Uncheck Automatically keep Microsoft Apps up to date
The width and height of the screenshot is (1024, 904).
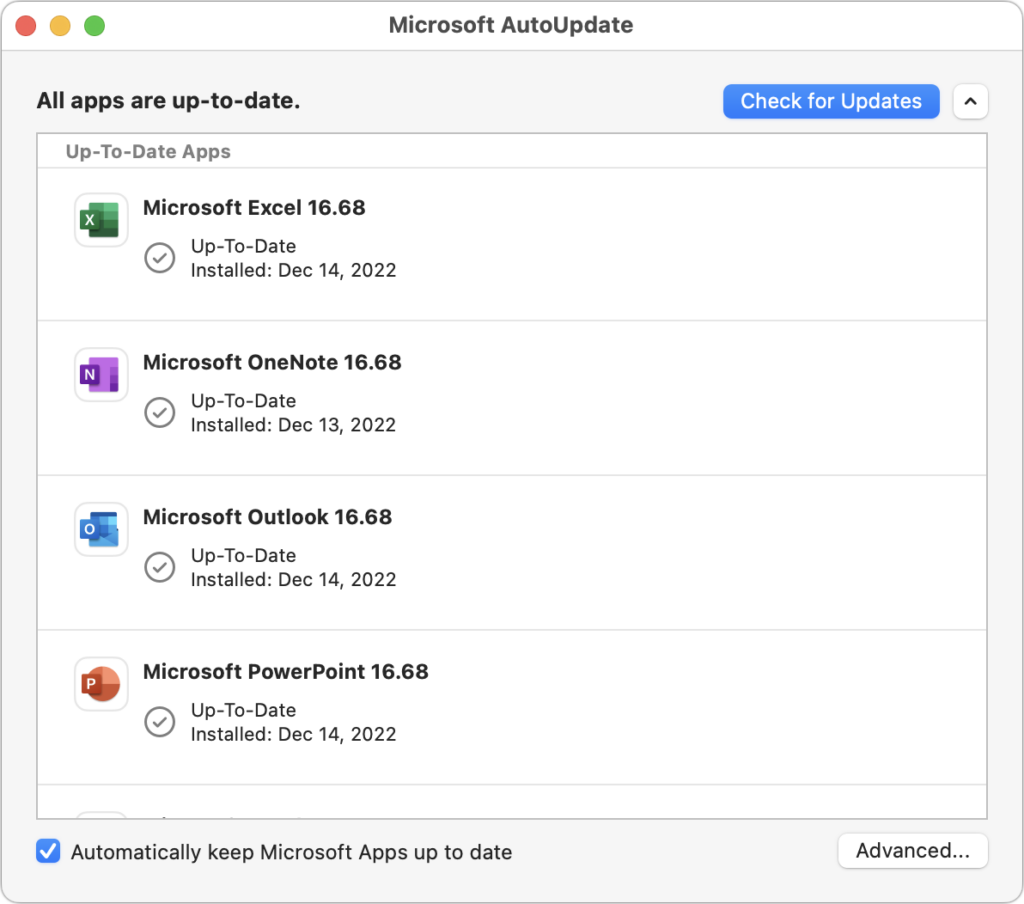[x=48, y=852]
